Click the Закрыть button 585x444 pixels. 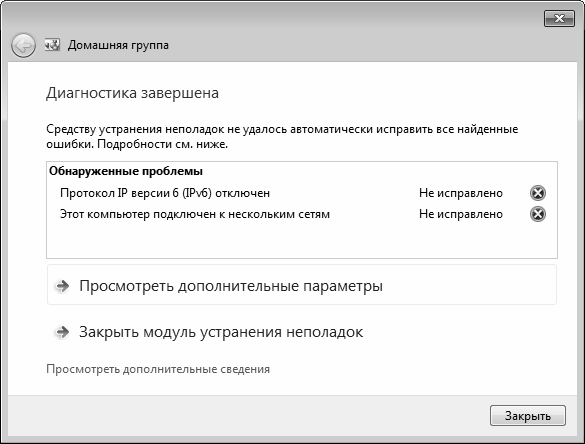click(x=528, y=415)
